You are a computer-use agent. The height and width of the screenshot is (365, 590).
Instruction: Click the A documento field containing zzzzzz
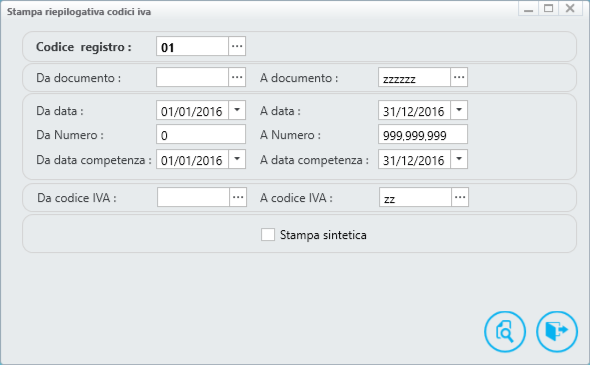click(414, 77)
